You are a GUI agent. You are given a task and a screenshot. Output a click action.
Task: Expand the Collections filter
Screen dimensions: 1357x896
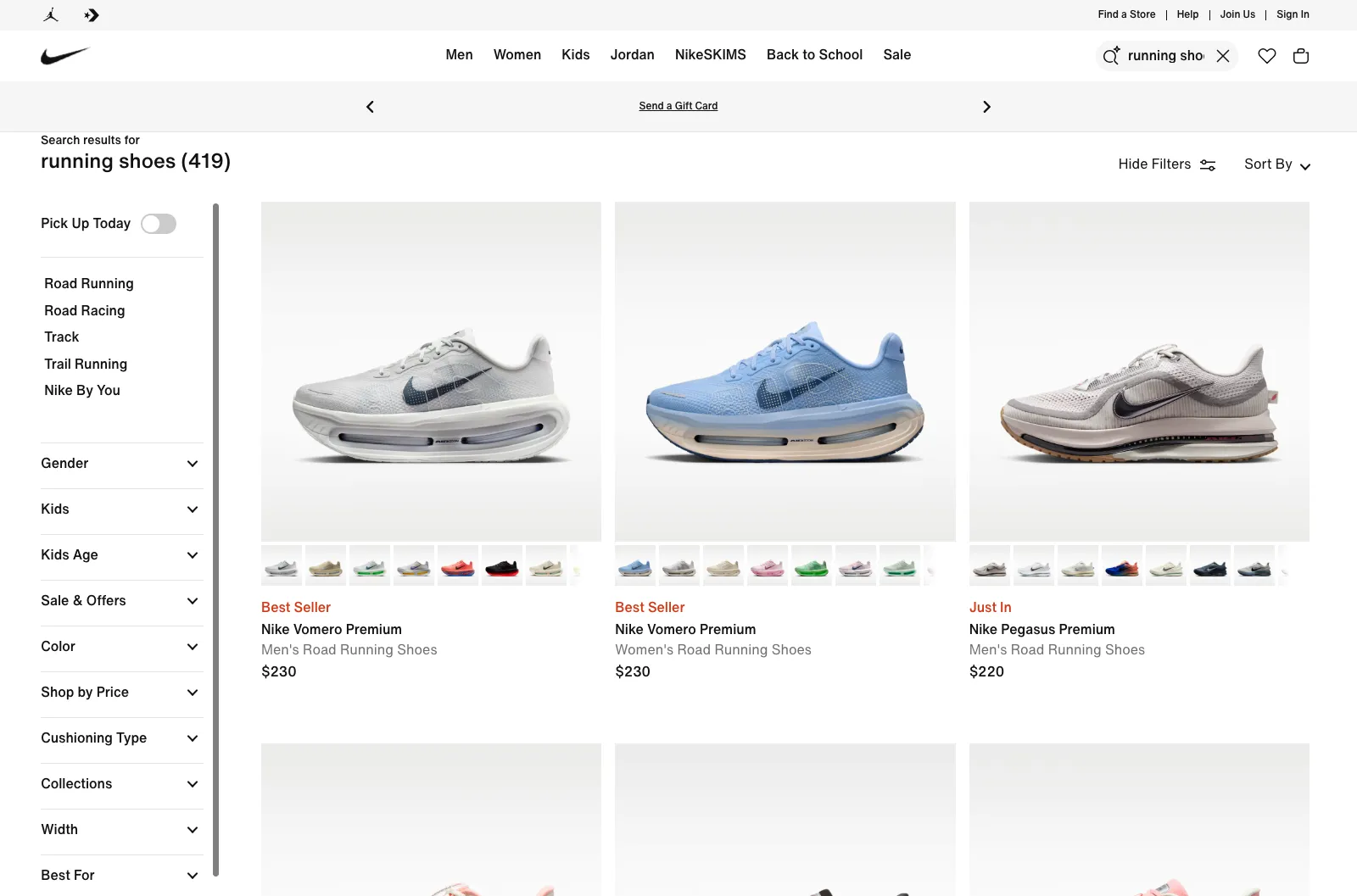click(122, 784)
